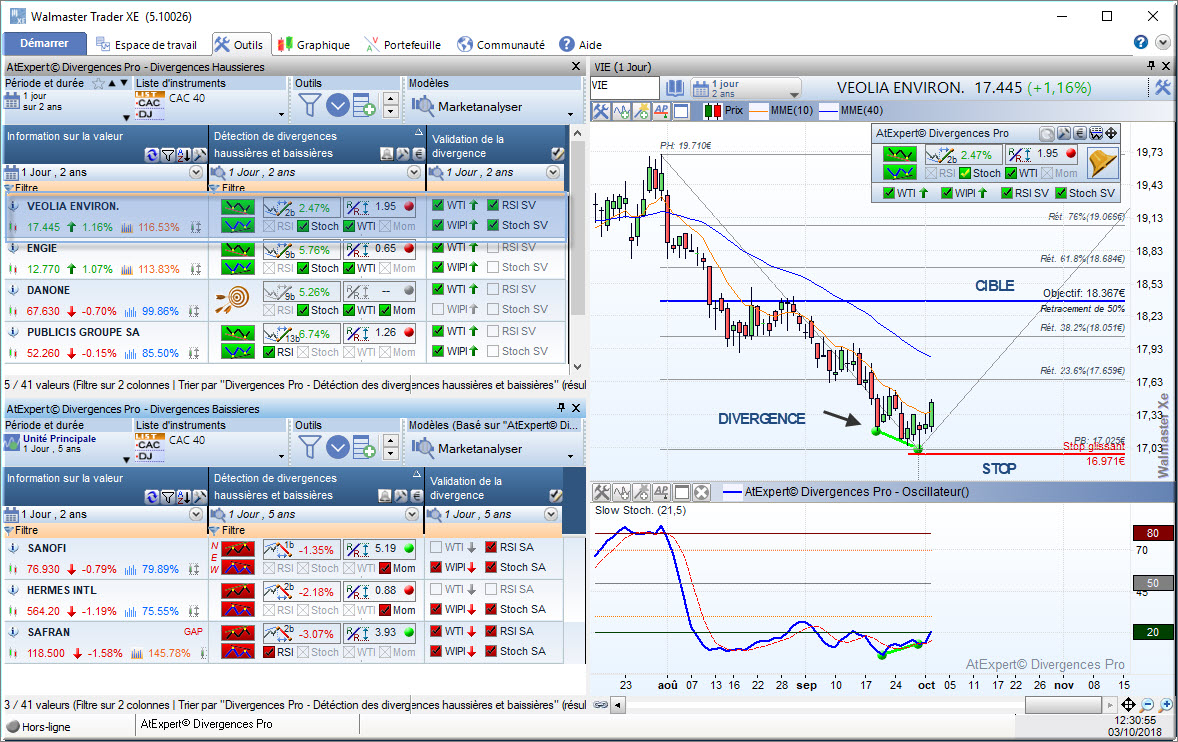
Task: Toggle Stoch SA checkbox in the SAFRAN row
Action: coord(491,651)
